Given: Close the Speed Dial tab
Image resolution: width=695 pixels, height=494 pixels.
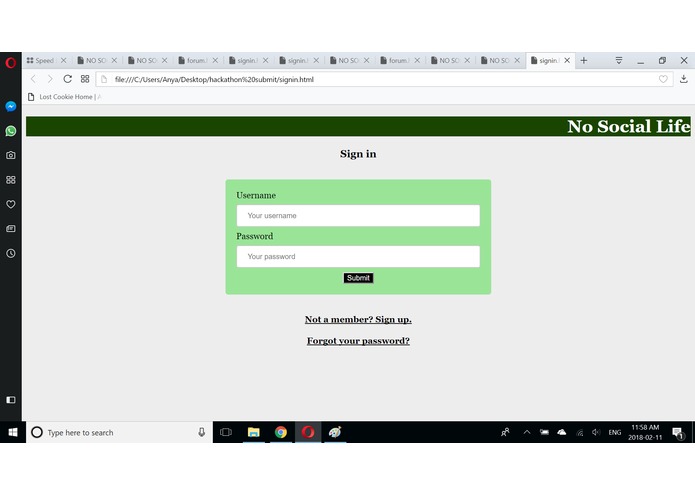Looking at the screenshot, I should [x=63, y=60].
